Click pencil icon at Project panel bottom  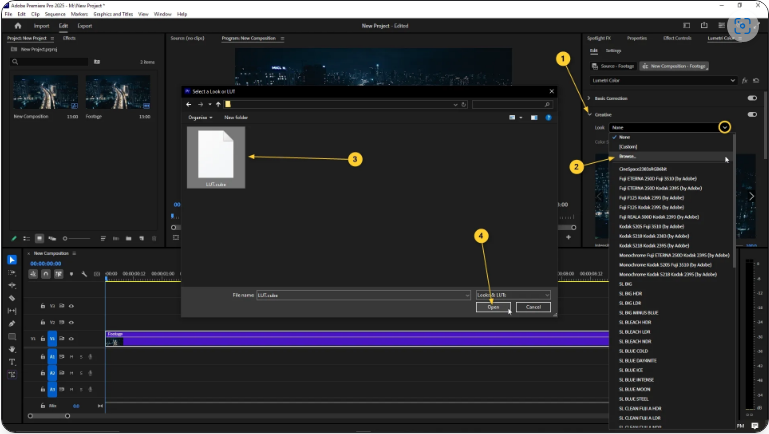click(14, 238)
